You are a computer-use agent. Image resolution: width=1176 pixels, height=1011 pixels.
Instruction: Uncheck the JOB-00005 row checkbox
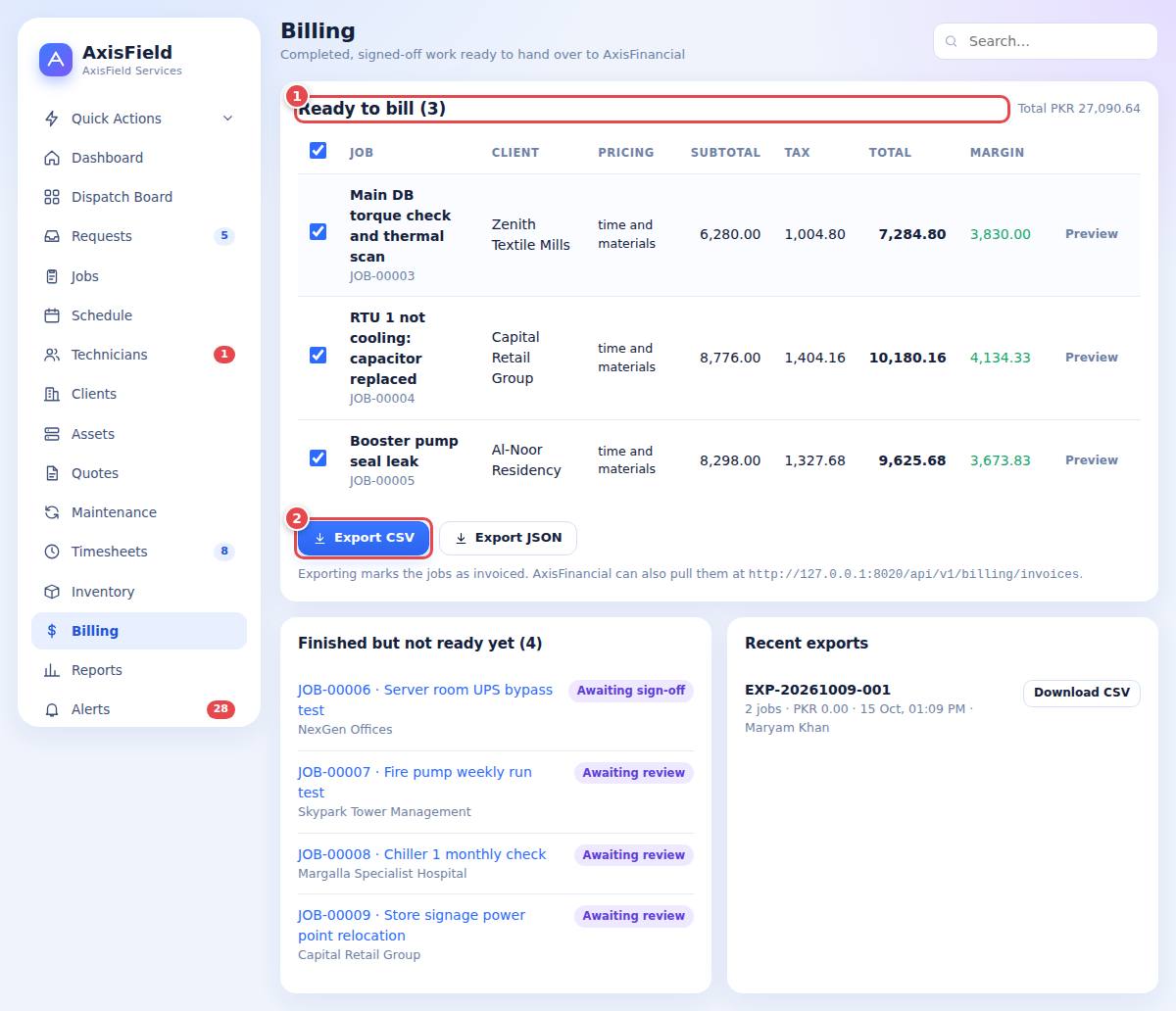coord(318,458)
